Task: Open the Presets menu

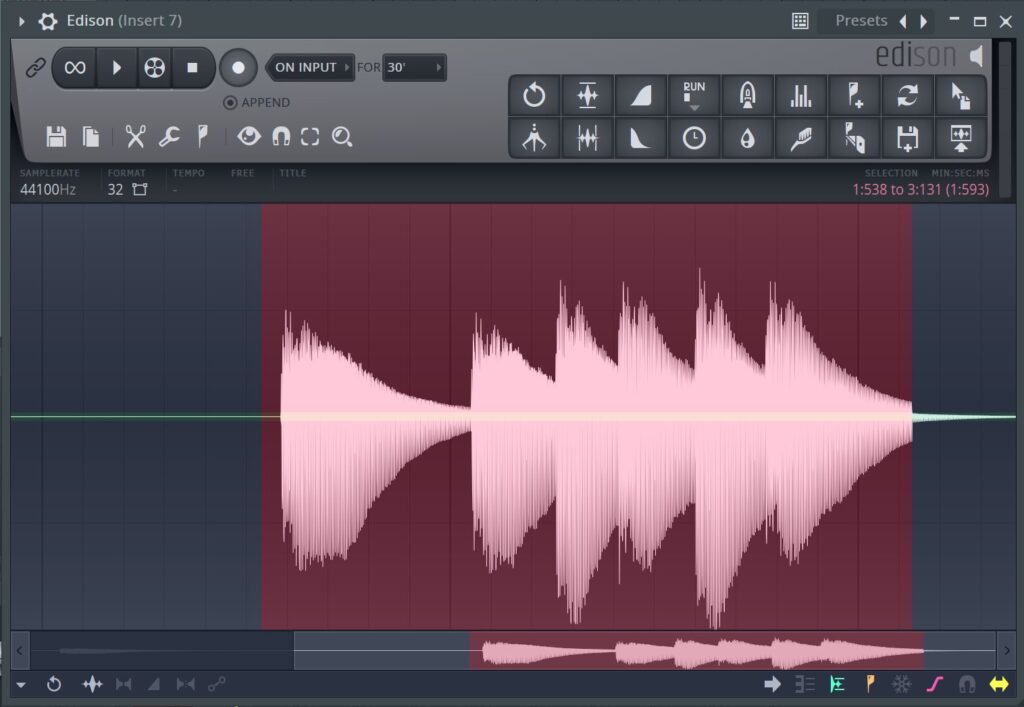Action: pyautogui.click(x=861, y=21)
